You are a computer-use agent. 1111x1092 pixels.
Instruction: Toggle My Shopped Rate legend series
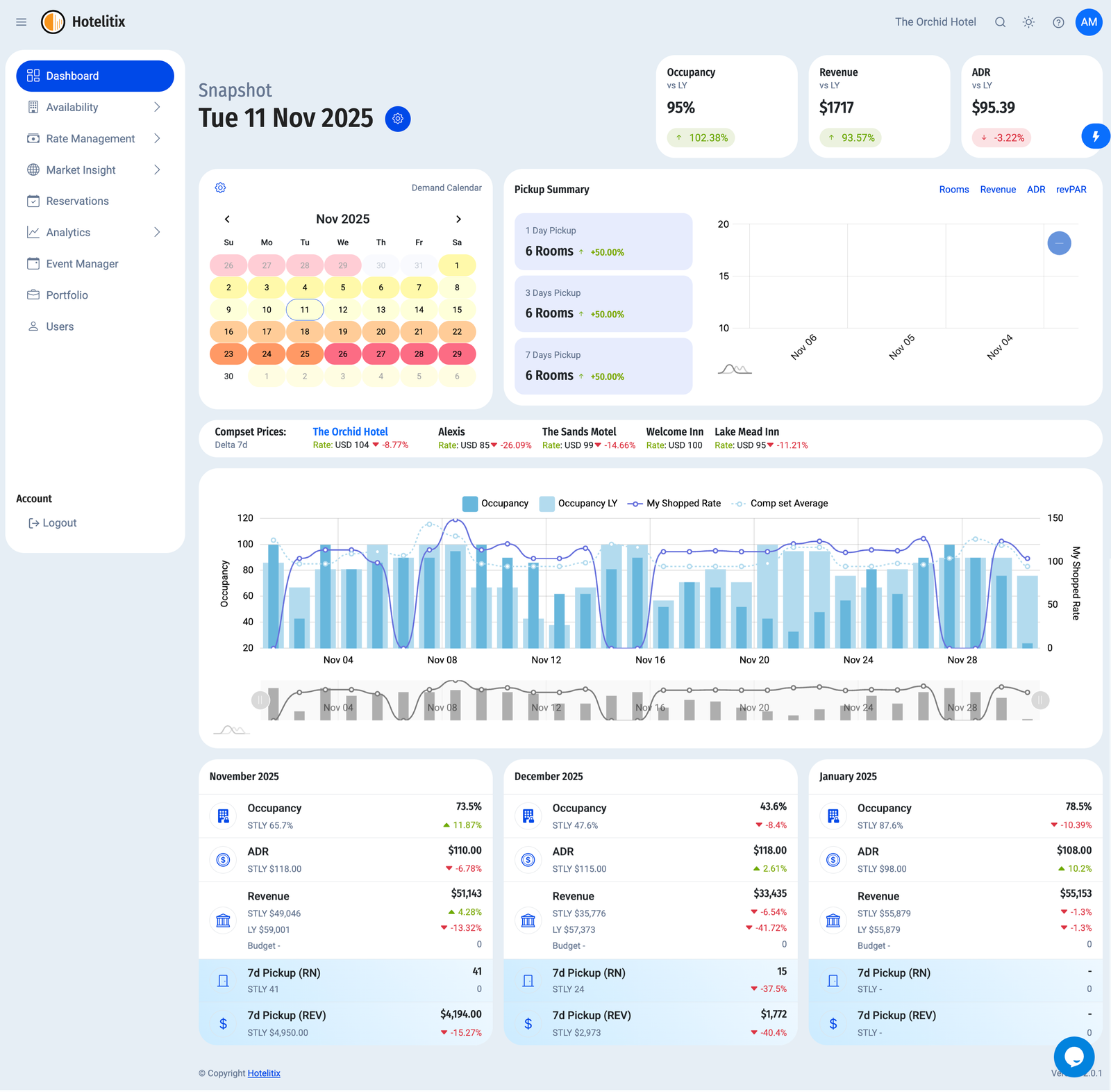pos(674,504)
